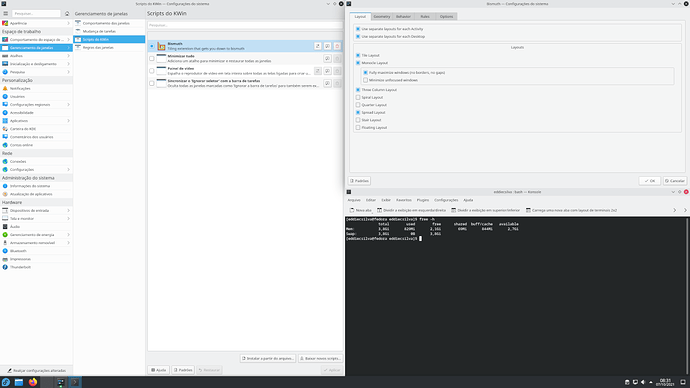
Task: Split Konsole view superior/inferior
Action: tap(486, 210)
